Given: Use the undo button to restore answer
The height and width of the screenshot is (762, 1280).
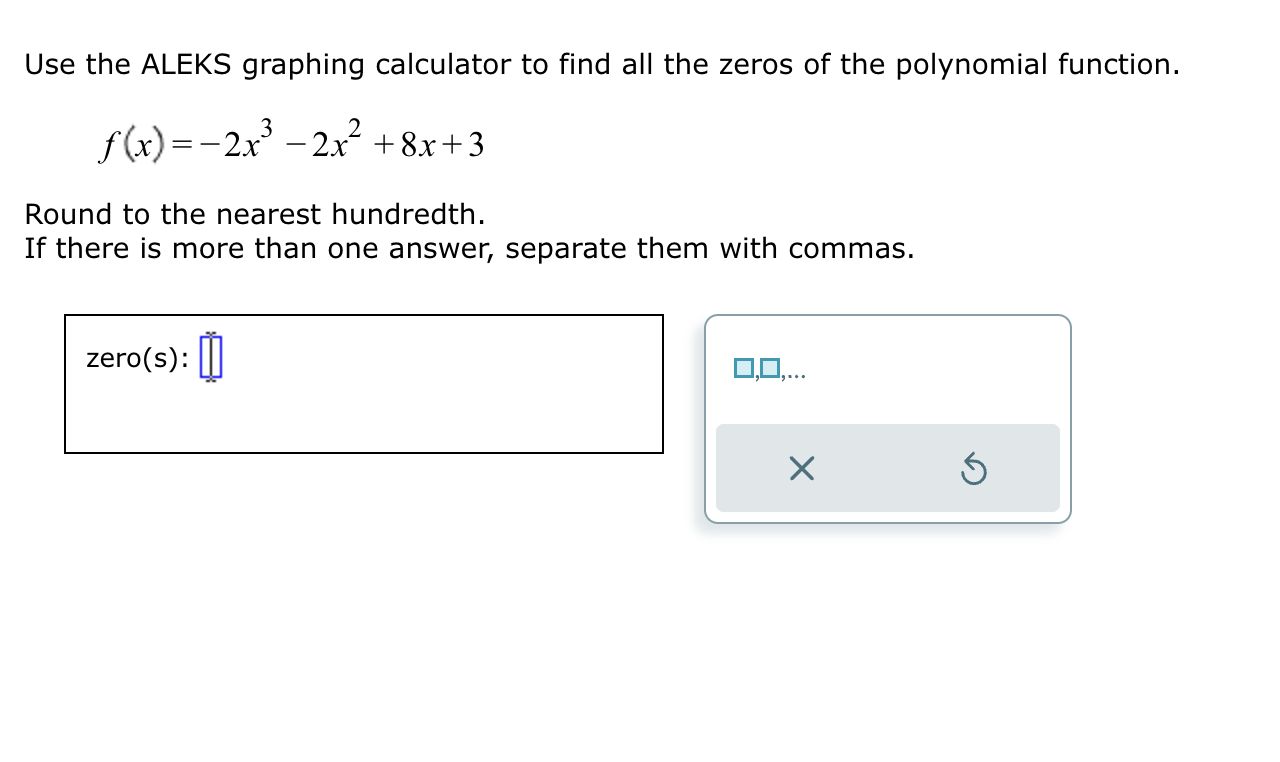Looking at the screenshot, I should point(974,468).
